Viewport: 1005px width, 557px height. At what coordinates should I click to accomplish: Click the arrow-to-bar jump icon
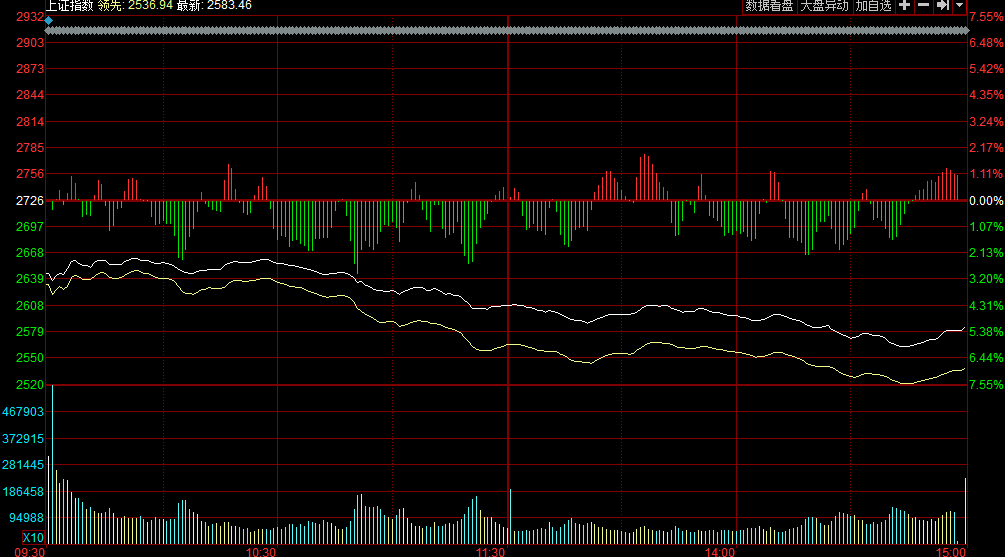[x=942, y=5]
